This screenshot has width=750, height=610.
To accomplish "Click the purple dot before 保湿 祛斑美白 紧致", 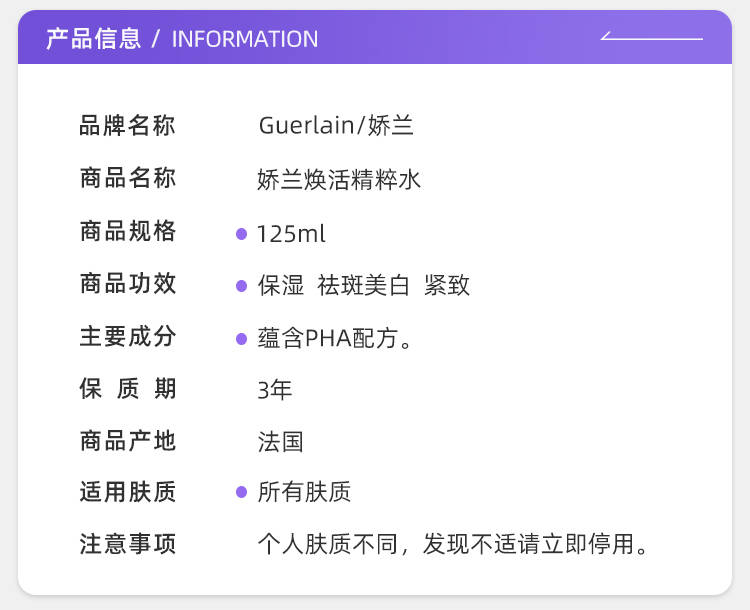I will click(242, 286).
